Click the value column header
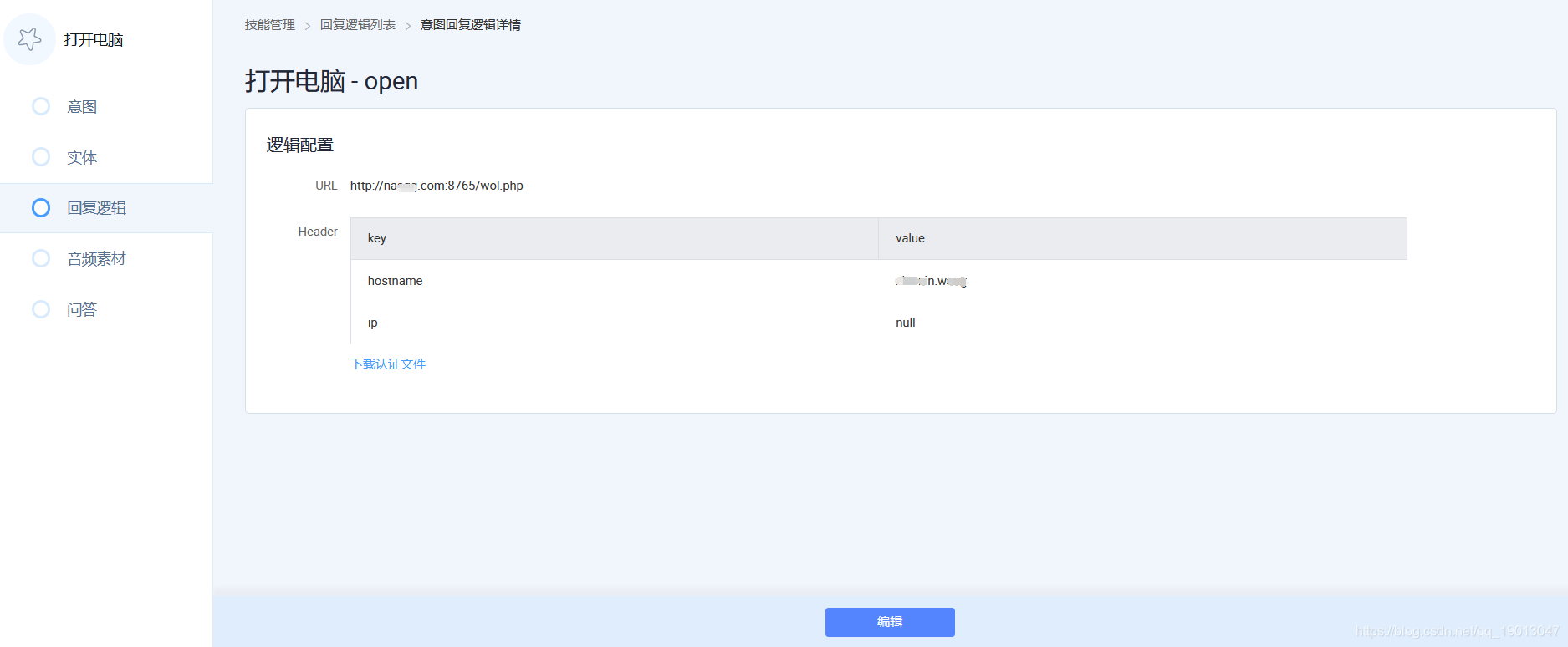This screenshot has height=647, width=1568. (x=910, y=238)
